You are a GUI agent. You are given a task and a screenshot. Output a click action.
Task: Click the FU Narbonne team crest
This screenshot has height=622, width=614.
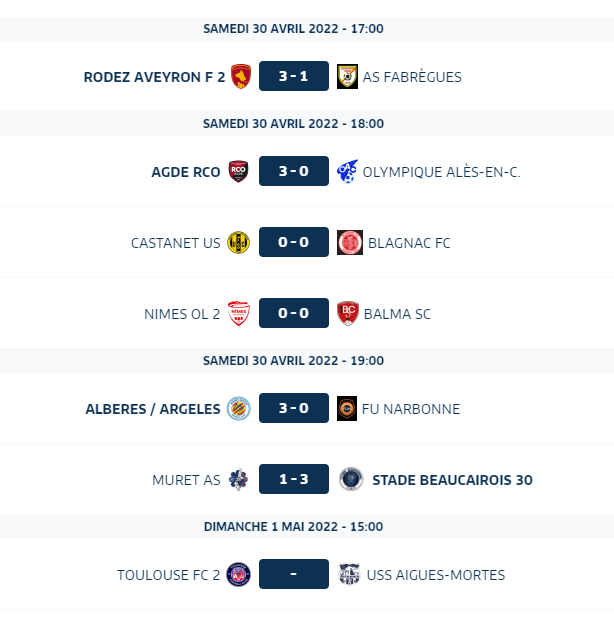coord(347,408)
